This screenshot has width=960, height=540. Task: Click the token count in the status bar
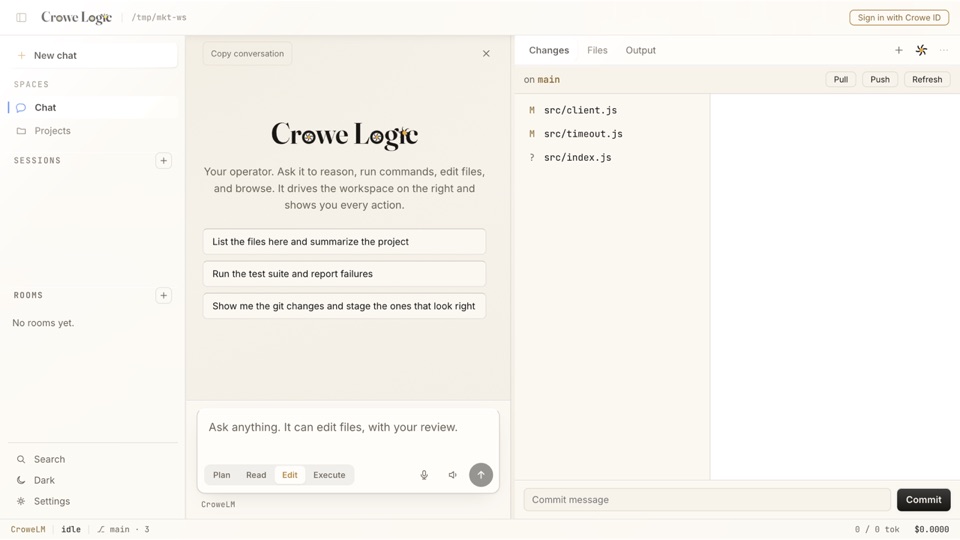click(877, 530)
